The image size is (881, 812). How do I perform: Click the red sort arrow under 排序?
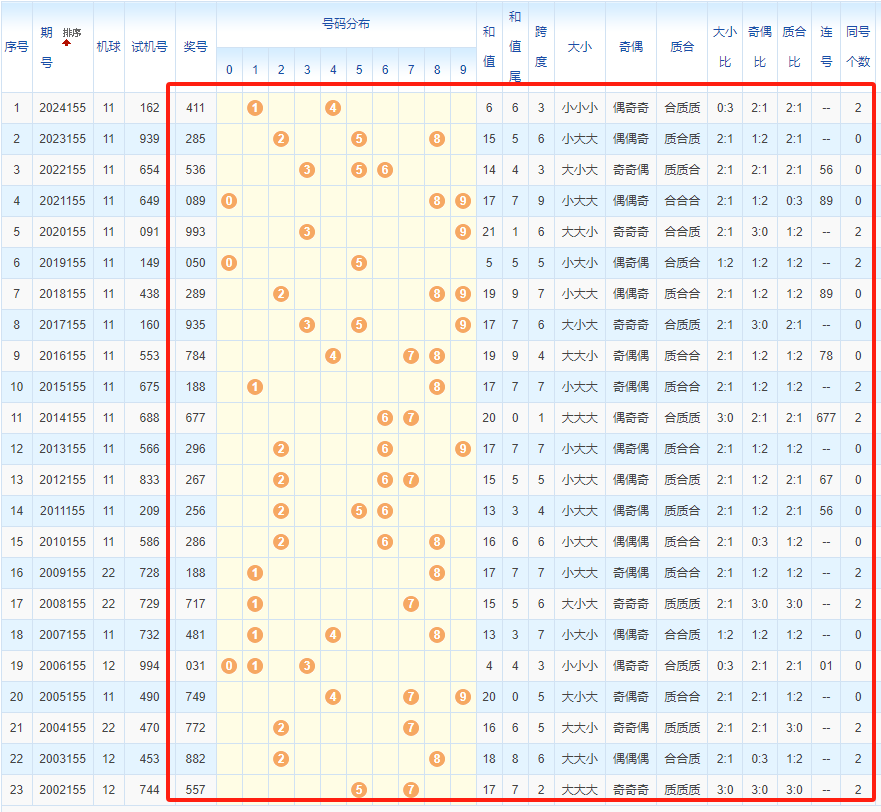pyautogui.click(x=67, y=44)
